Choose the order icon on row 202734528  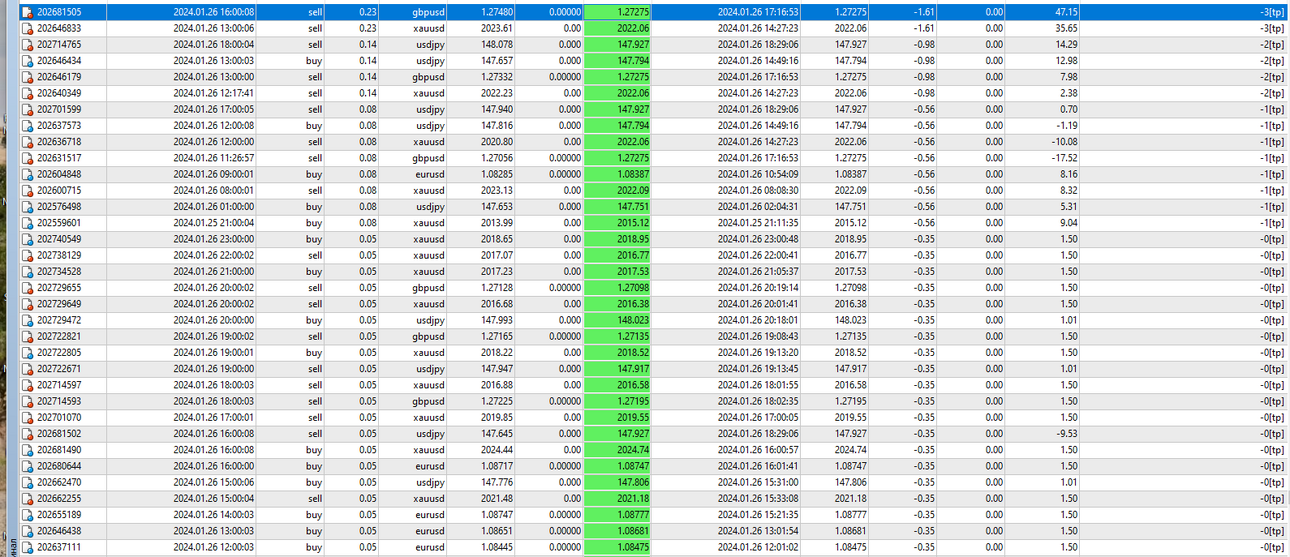point(27,271)
